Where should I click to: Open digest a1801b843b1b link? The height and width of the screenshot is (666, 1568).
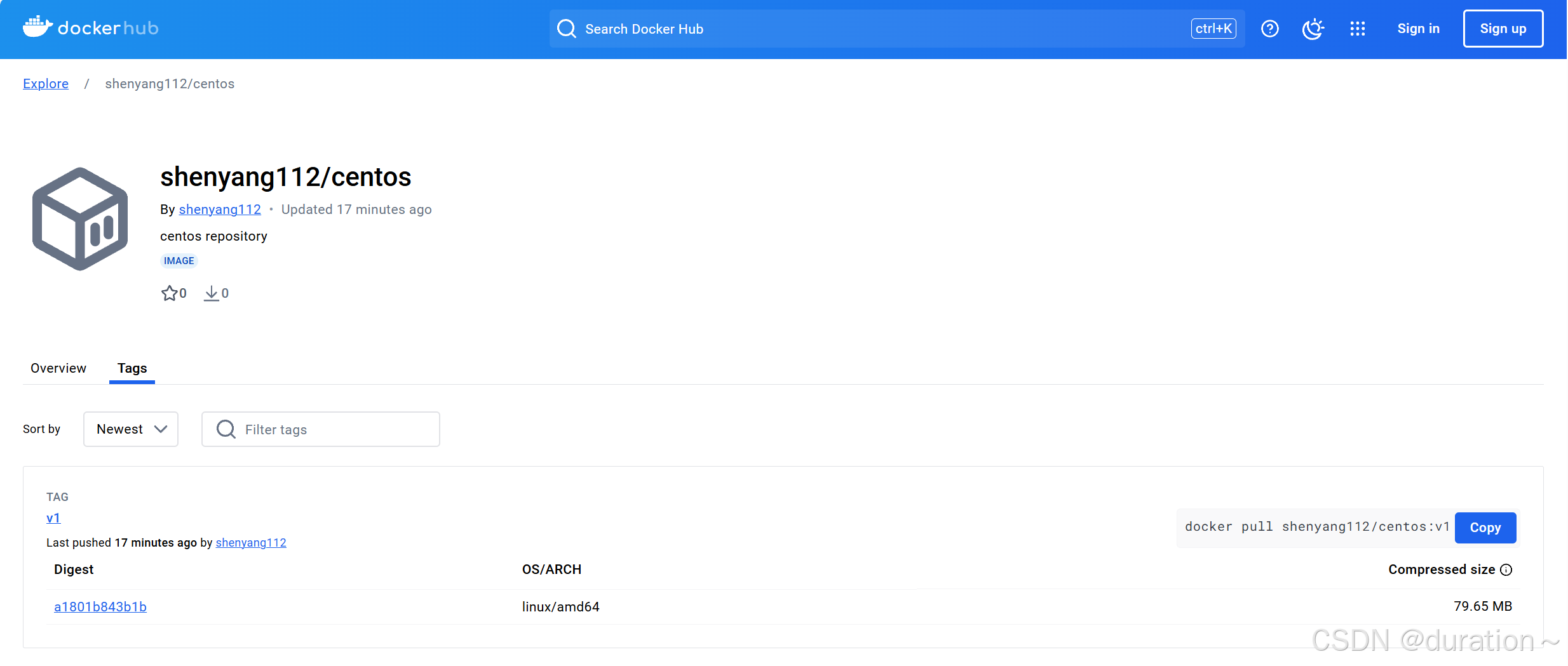(x=100, y=607)
